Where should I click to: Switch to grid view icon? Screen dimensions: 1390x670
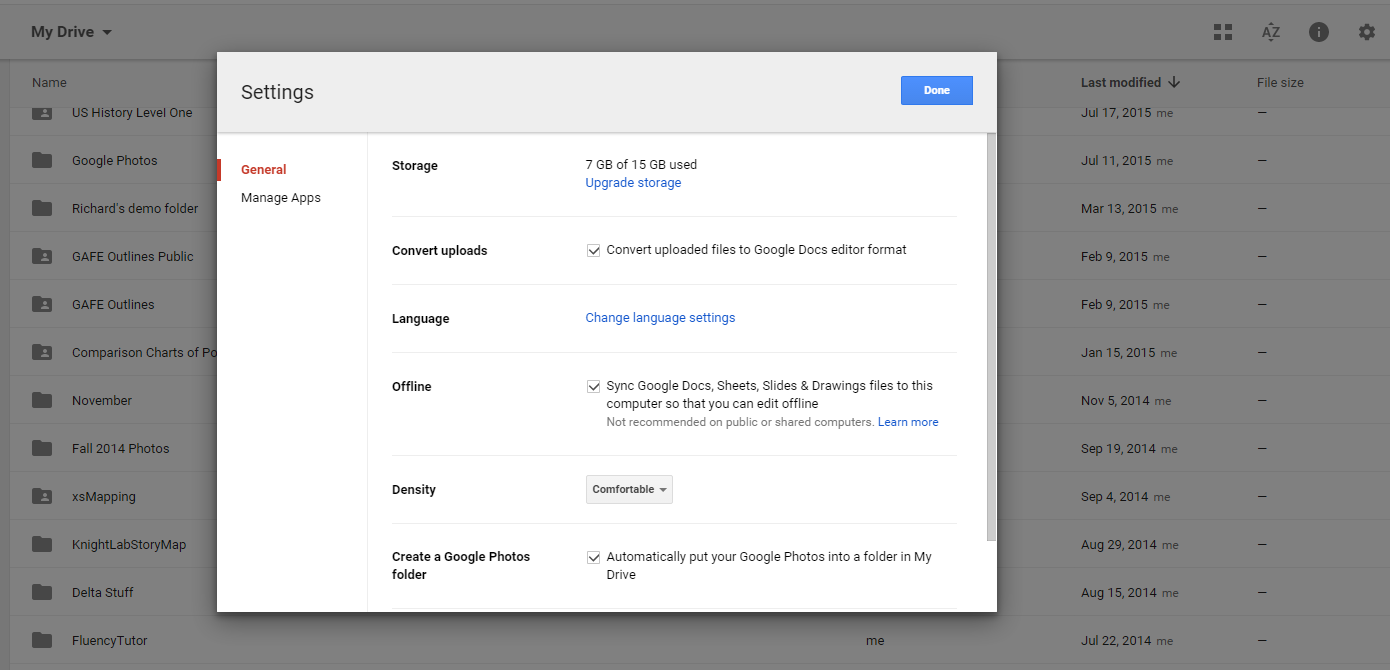click(x=1222, y=32)
